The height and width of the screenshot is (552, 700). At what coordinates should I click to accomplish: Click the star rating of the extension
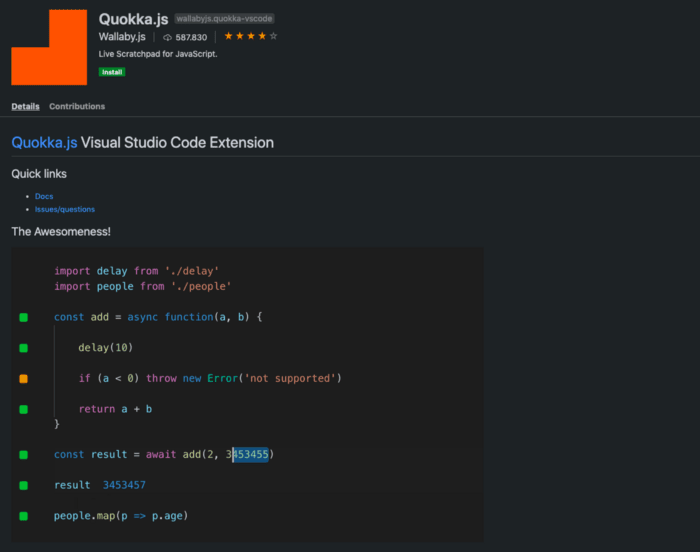pos(250,36)
